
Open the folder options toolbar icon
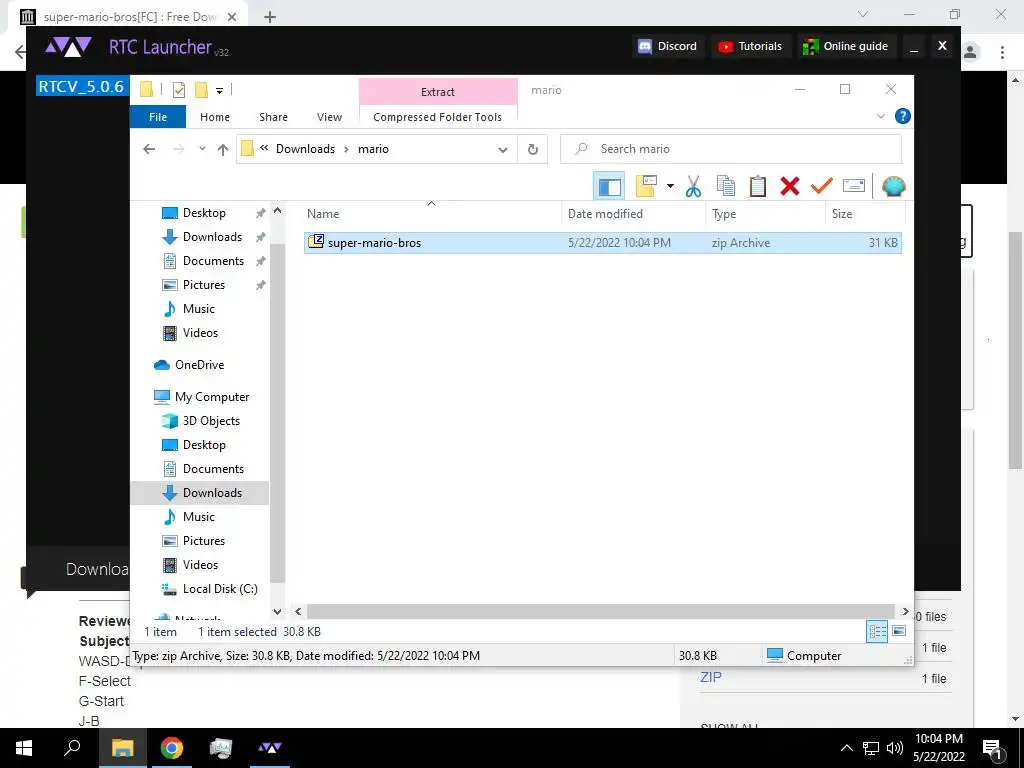tap(646, 187)
